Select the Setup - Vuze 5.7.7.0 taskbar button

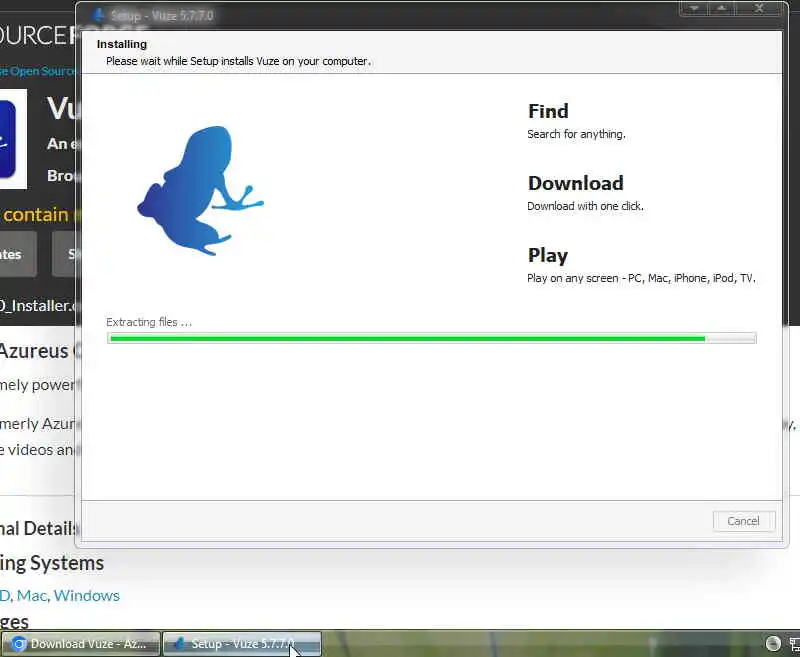click(242, 644)
